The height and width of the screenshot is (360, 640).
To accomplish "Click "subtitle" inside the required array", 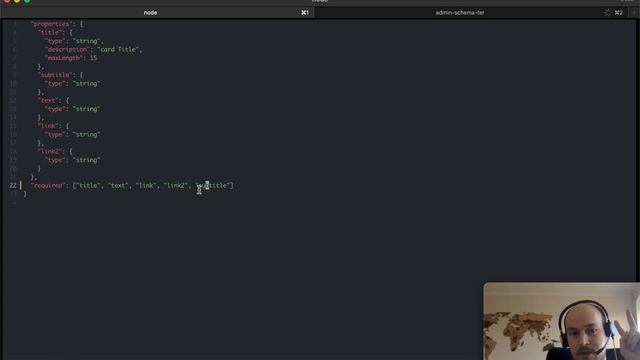I will [x=214, y=186].
